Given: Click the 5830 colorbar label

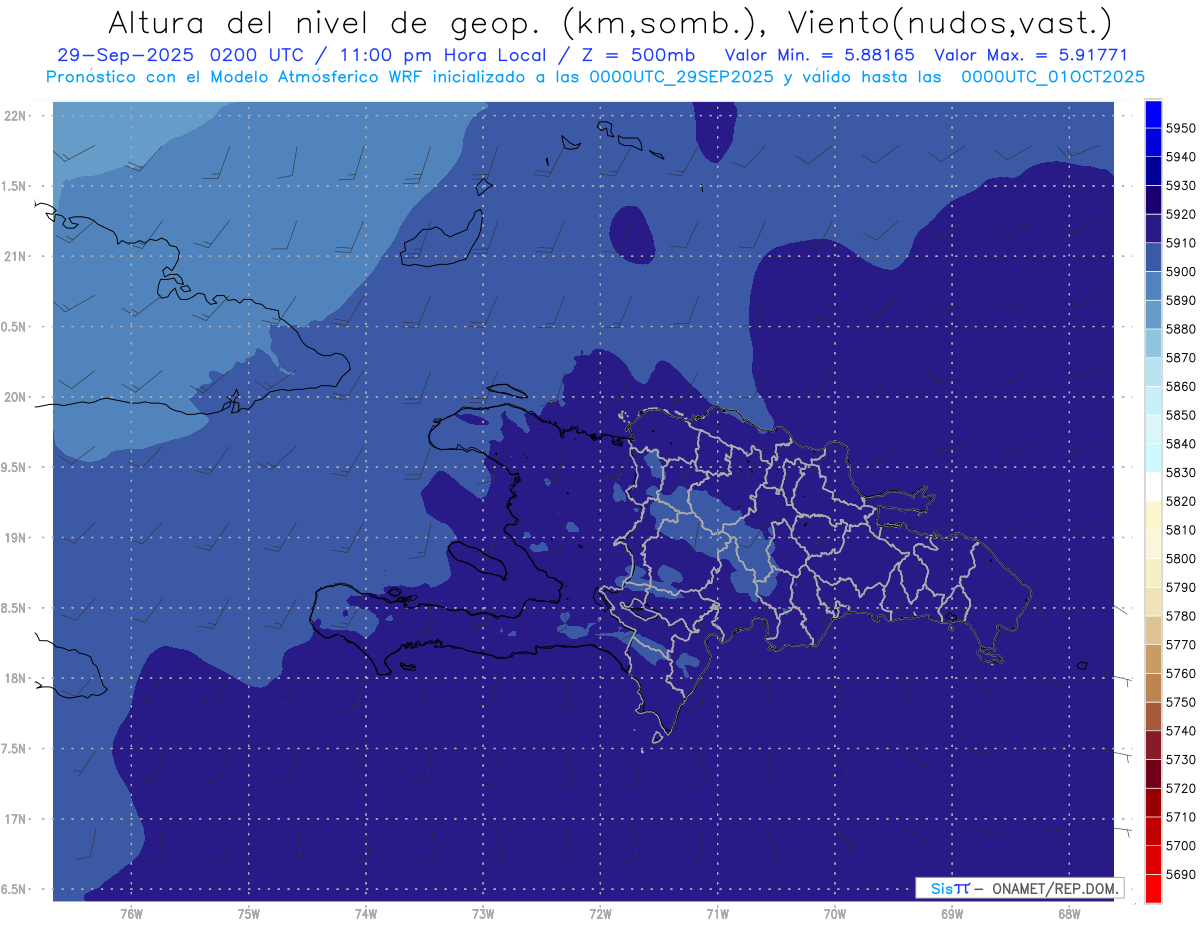Looking at the screenshot, I should [1180, 473].
